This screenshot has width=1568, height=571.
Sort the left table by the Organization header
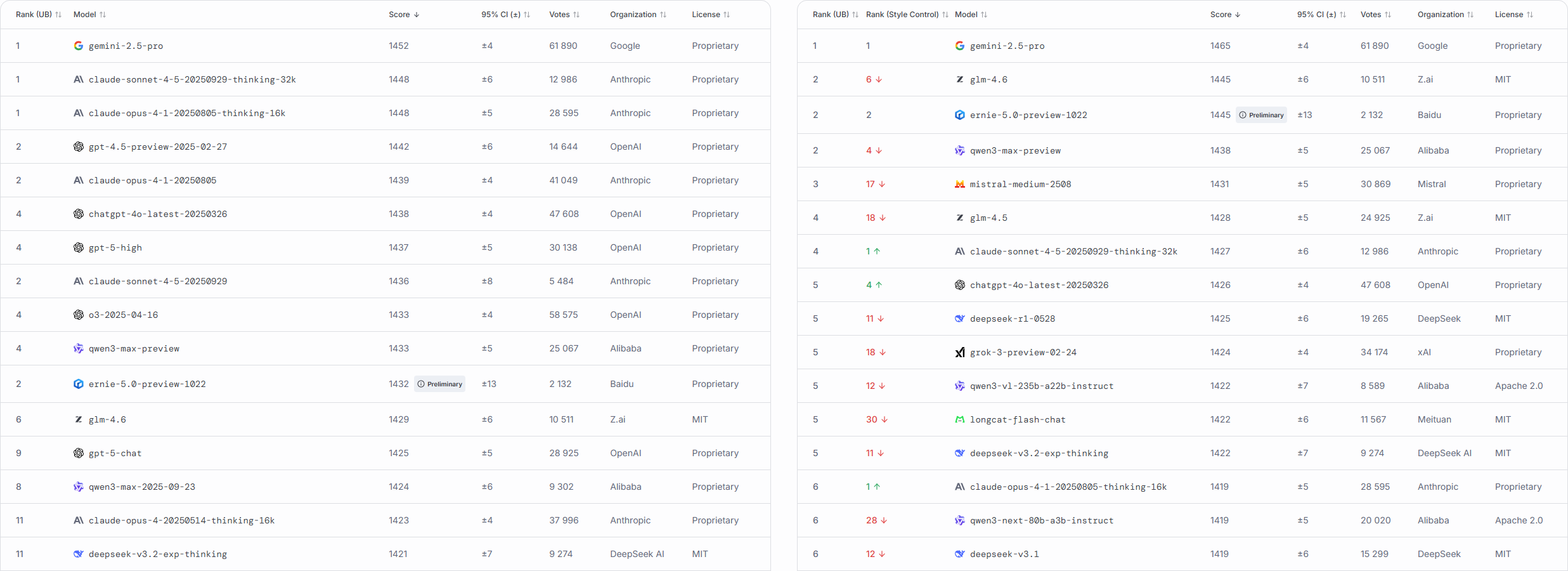click(638, 15)
